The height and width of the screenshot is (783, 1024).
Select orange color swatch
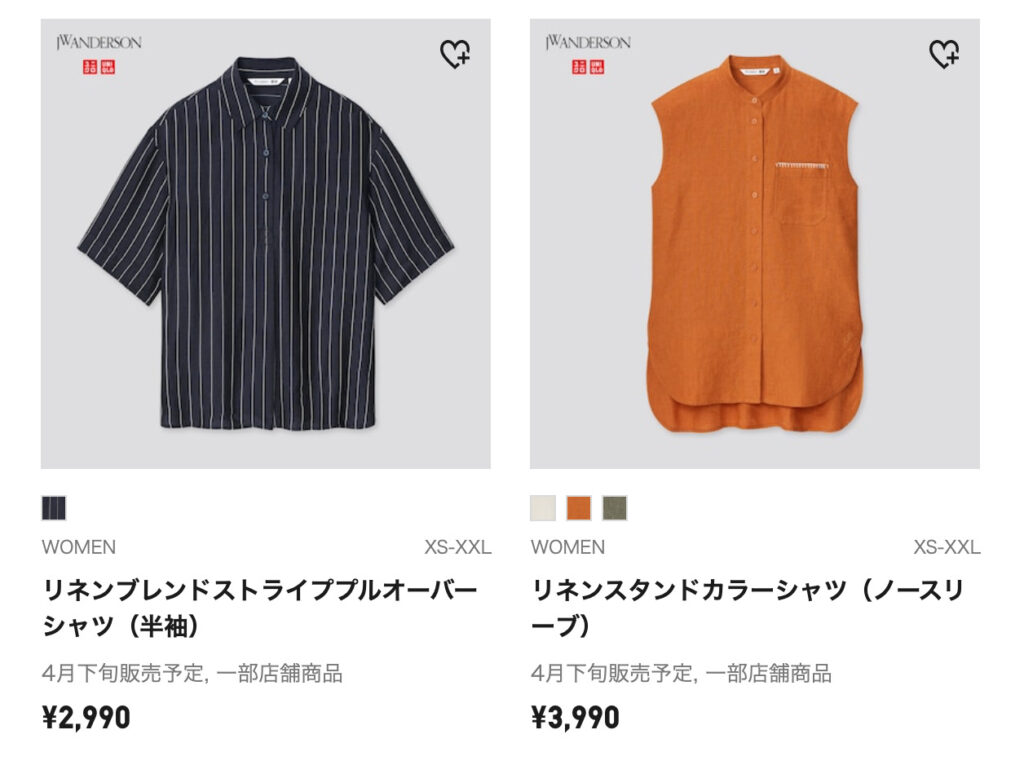[579, 507]
